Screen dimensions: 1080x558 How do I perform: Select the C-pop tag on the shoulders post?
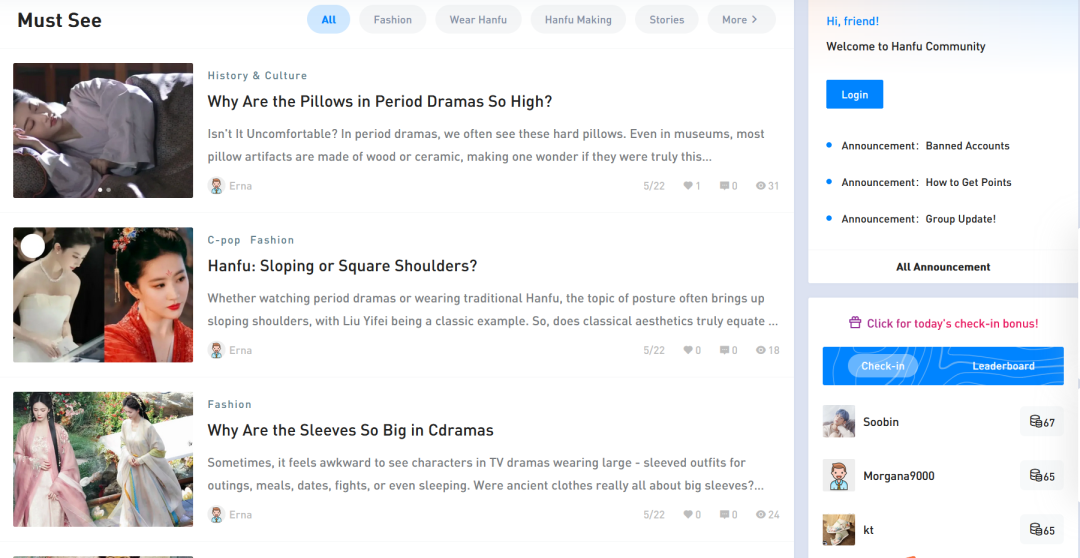coord(224,240)
